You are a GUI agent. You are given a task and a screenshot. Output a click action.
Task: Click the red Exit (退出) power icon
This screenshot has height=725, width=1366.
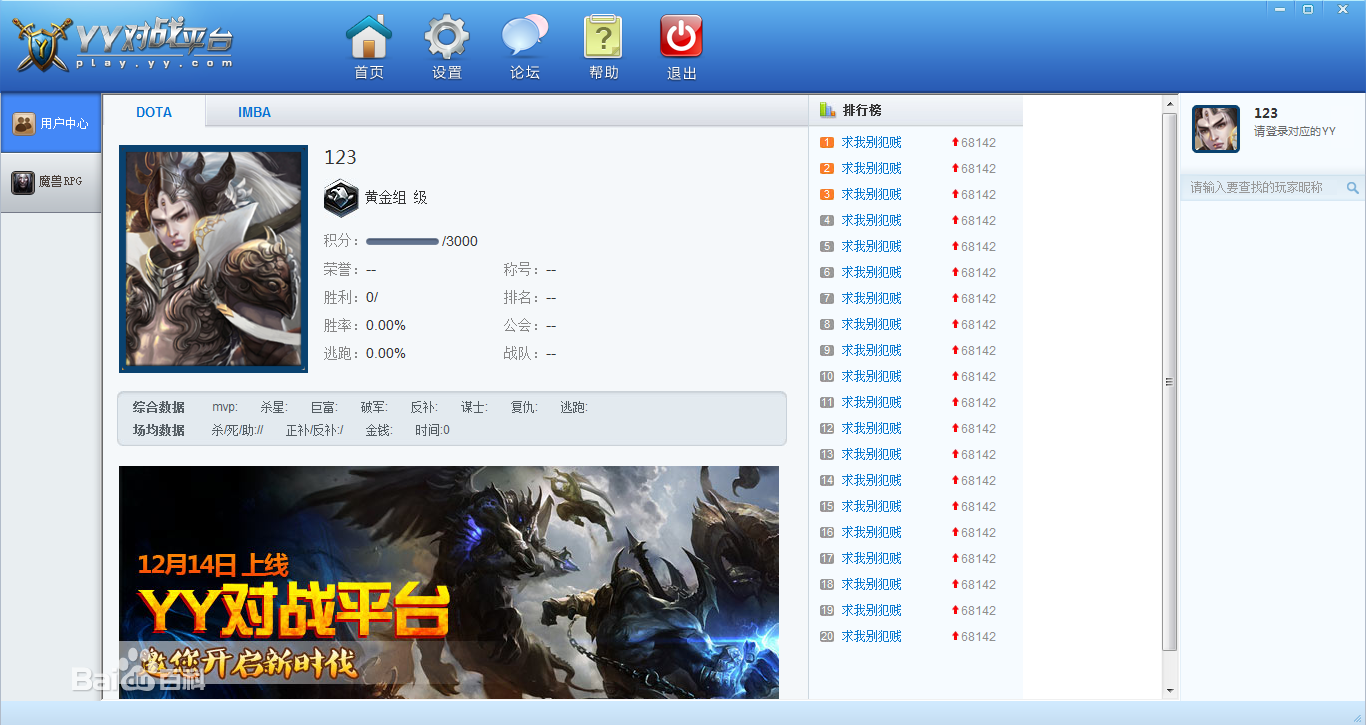coord(681,38)
